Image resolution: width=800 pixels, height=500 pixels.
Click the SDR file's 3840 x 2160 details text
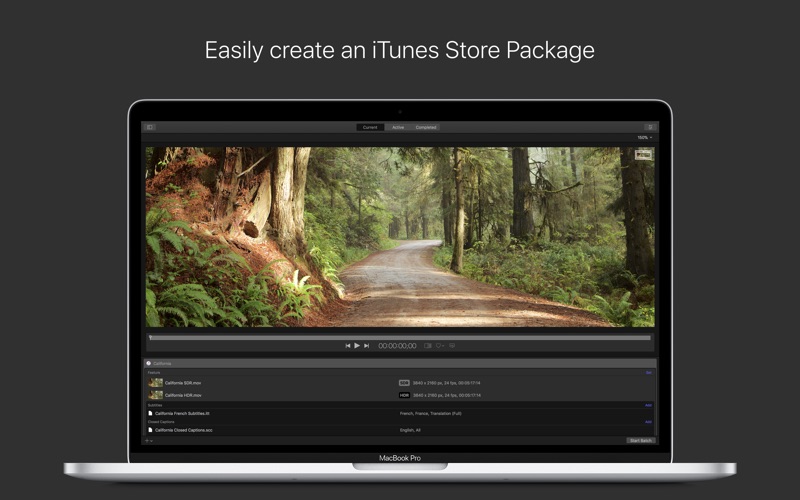pyautogui.click(x=446, y=383)
